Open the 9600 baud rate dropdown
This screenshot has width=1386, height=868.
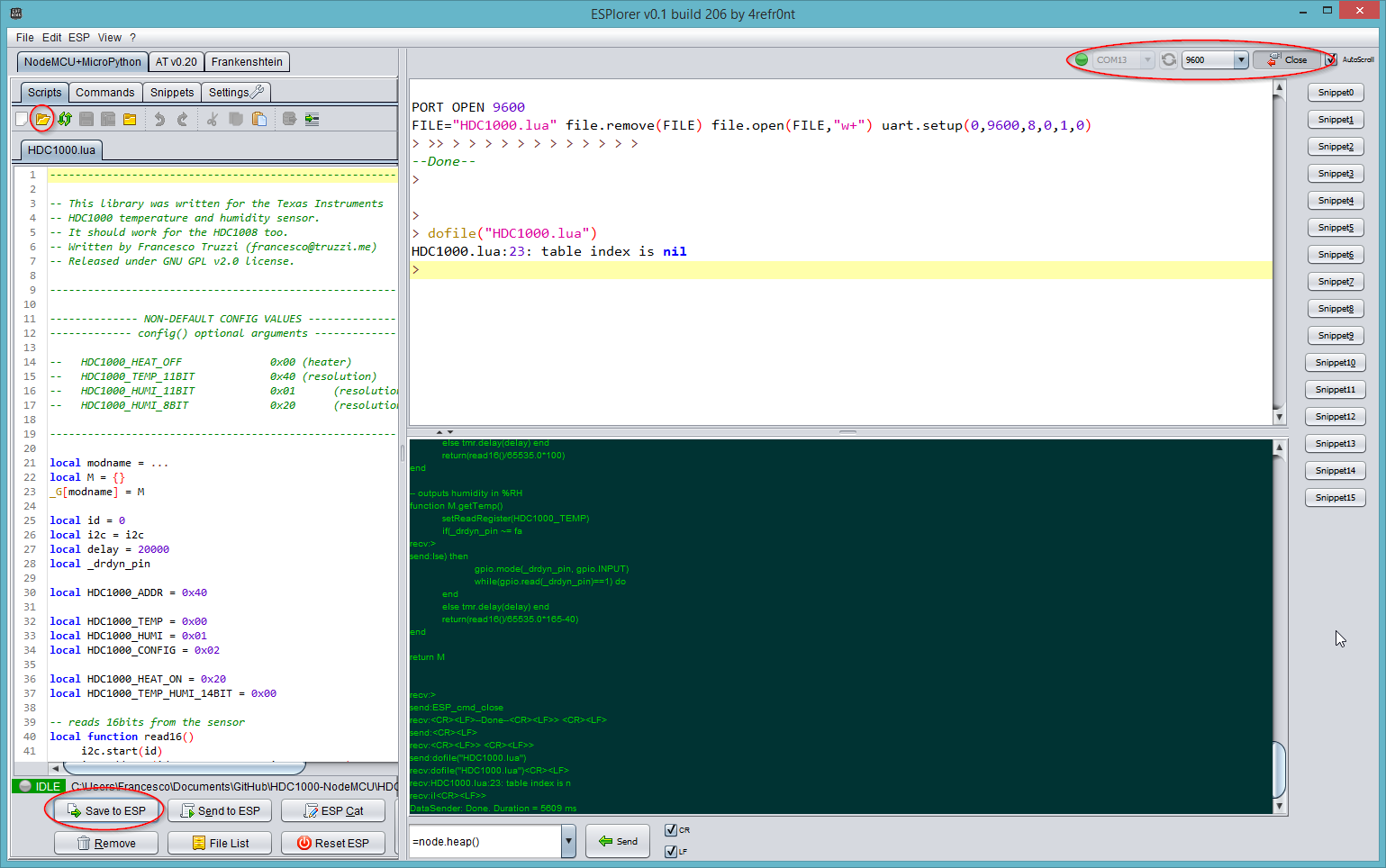pos(1240,59)
